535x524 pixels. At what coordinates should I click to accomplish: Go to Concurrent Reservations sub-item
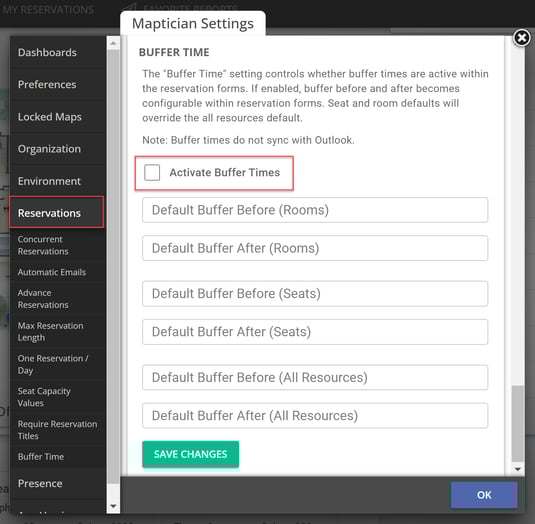57,245
